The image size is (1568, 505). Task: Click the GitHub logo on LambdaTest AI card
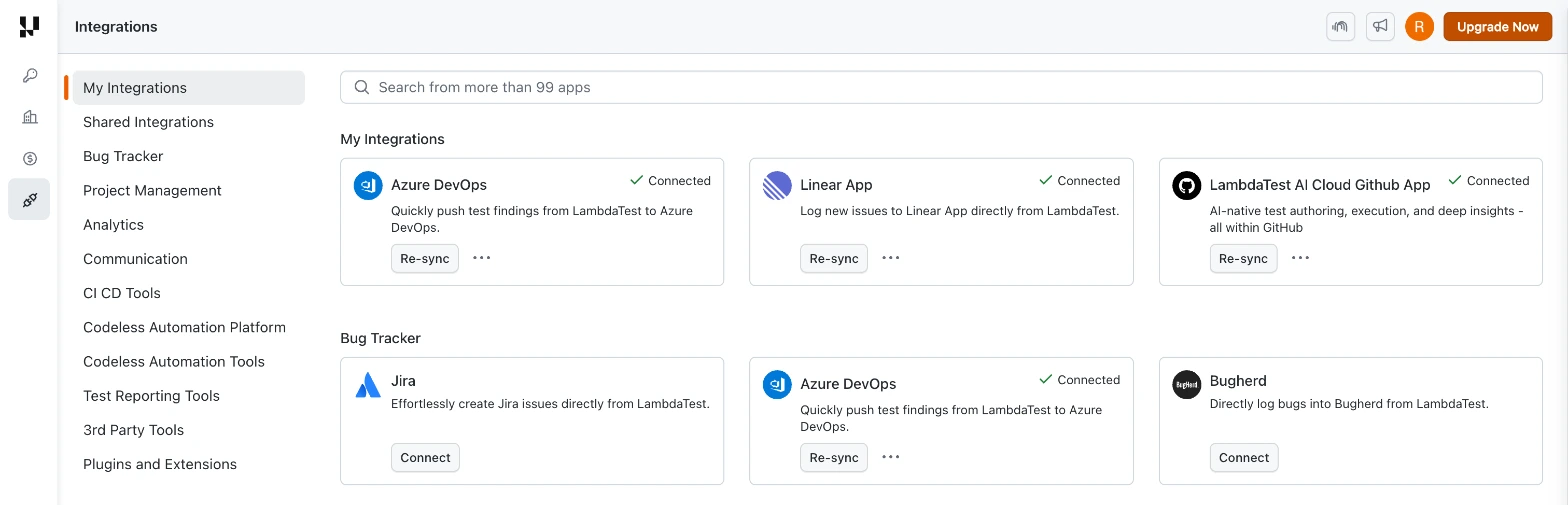click(1186, 186)
